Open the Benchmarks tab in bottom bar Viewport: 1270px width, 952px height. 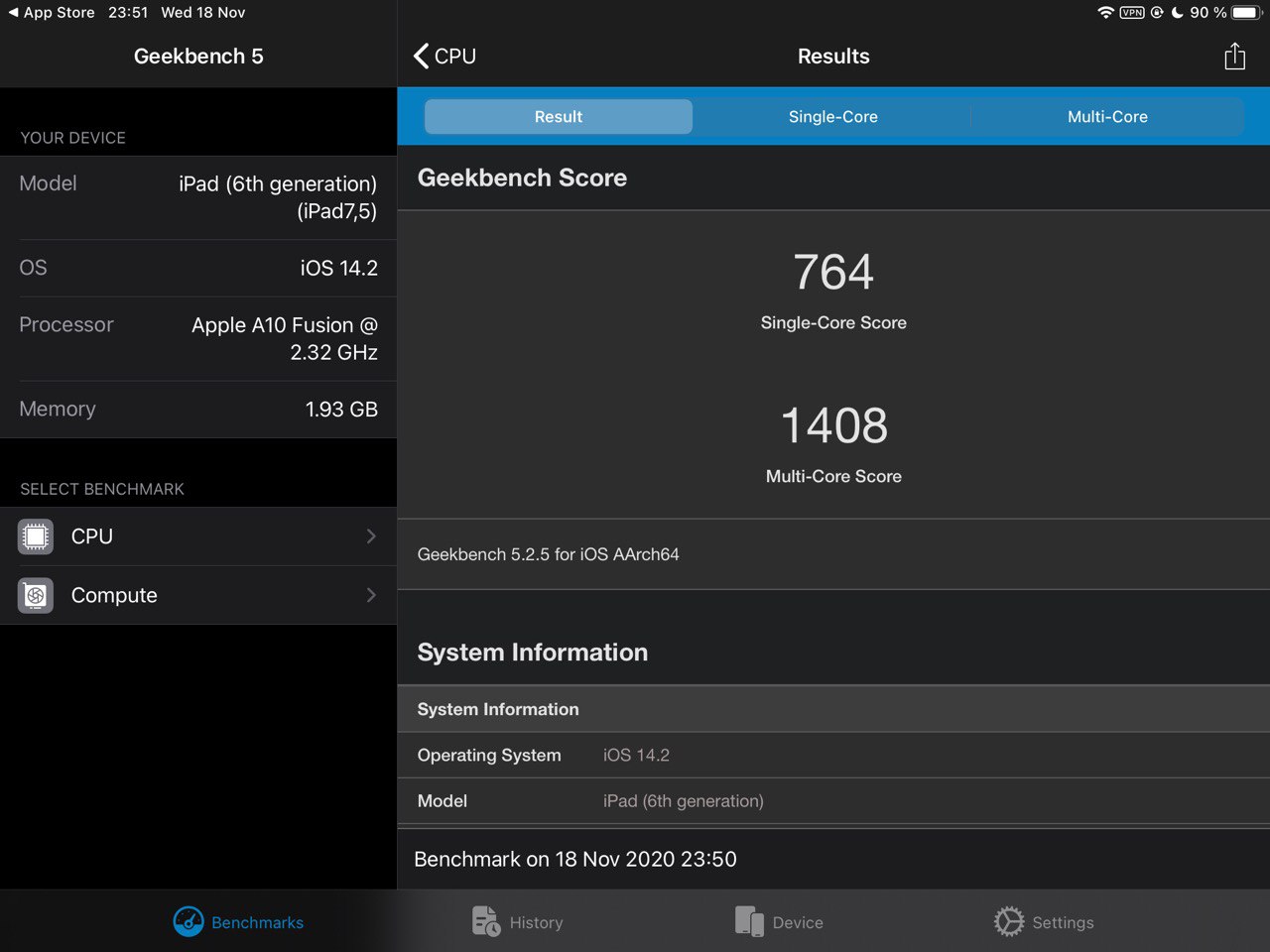point(238,922)
